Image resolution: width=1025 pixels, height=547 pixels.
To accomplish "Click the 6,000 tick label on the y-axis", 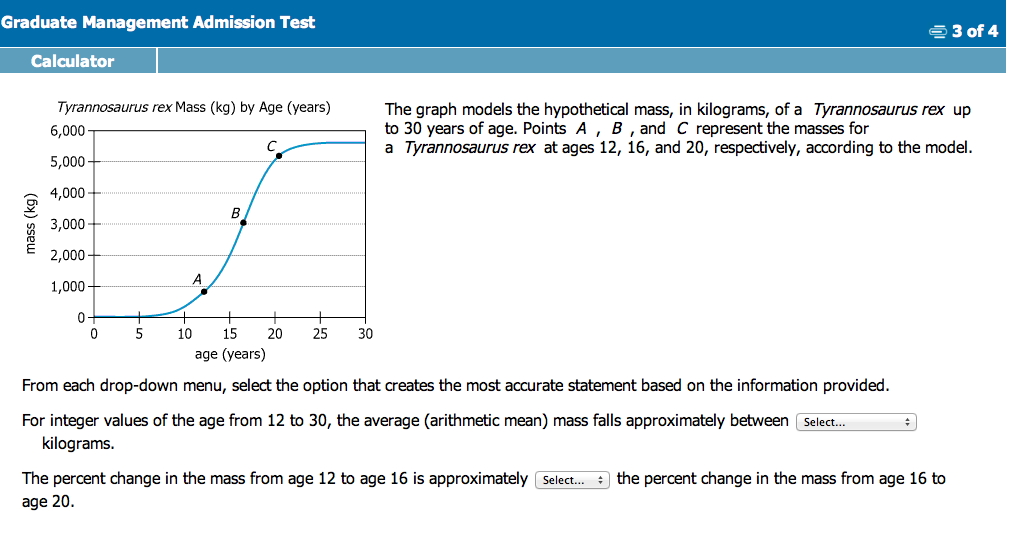I will coord(68,131).
